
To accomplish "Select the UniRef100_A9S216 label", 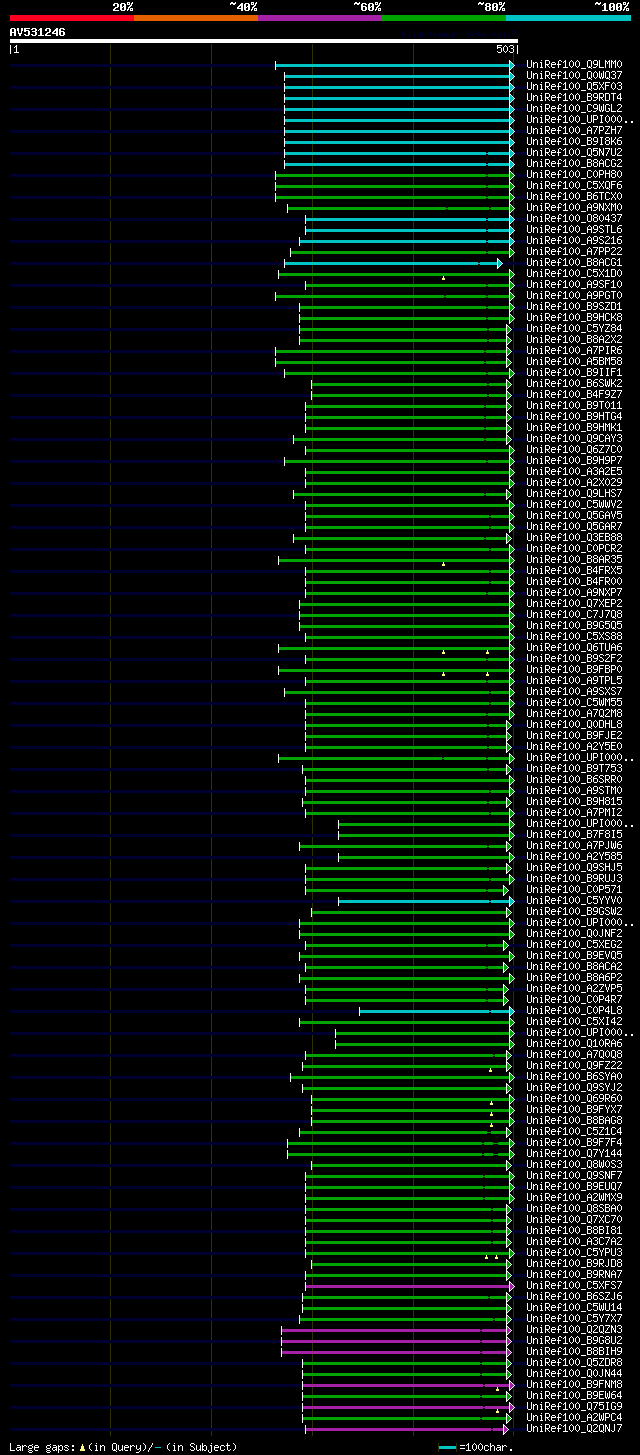I will [x=574, y=240].
